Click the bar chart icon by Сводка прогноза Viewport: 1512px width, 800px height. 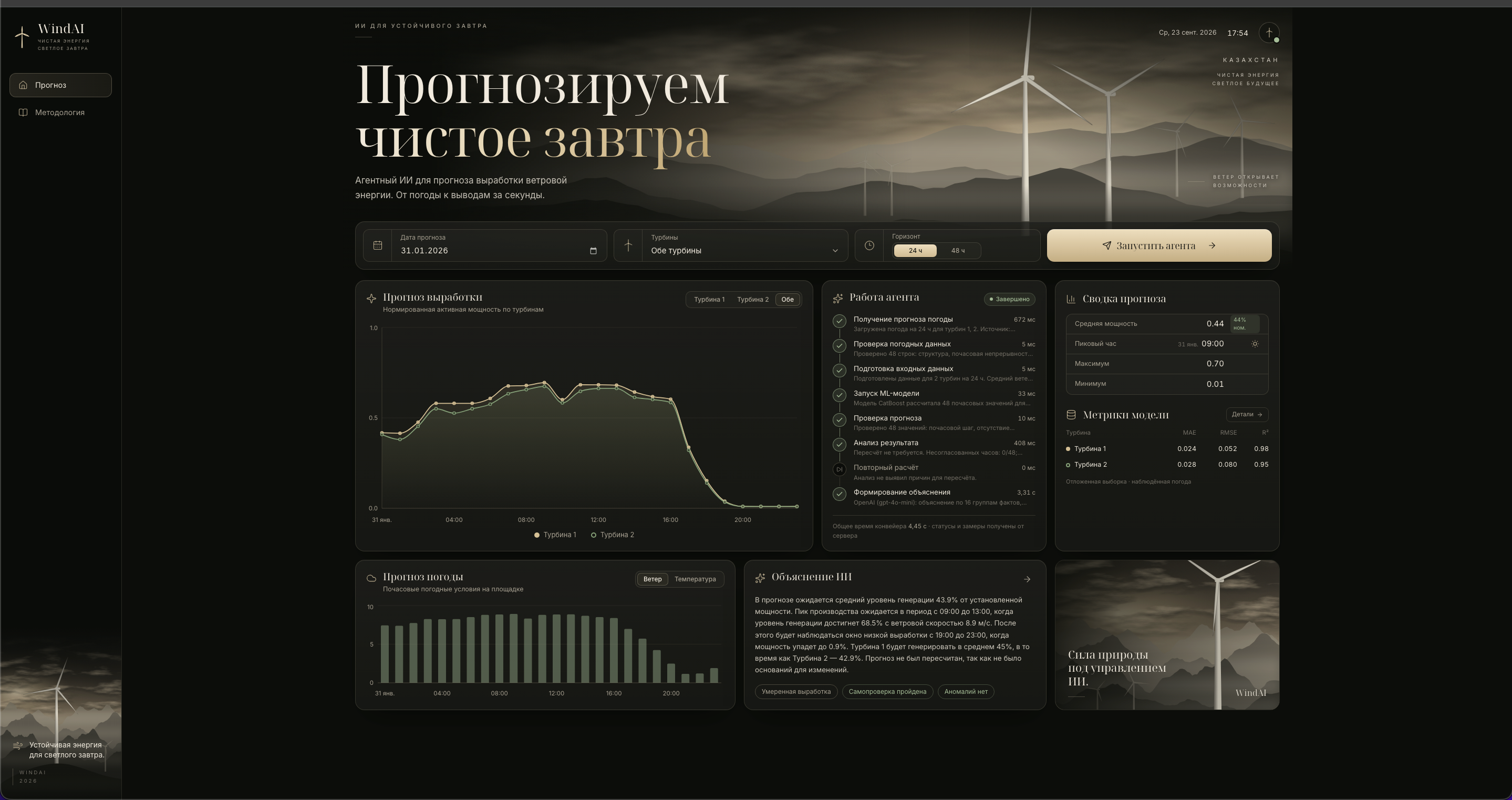1071,299
